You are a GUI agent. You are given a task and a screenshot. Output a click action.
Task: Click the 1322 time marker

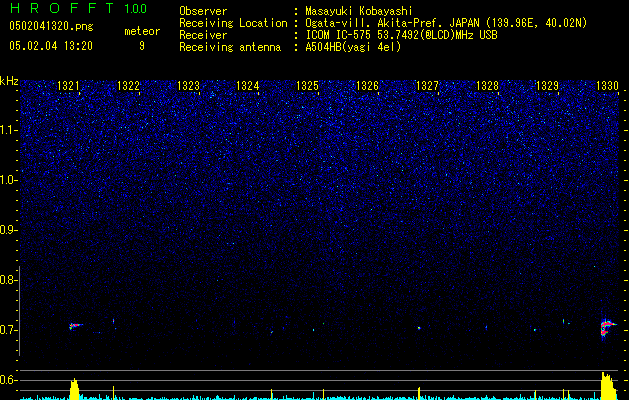(x=128, y=85)
